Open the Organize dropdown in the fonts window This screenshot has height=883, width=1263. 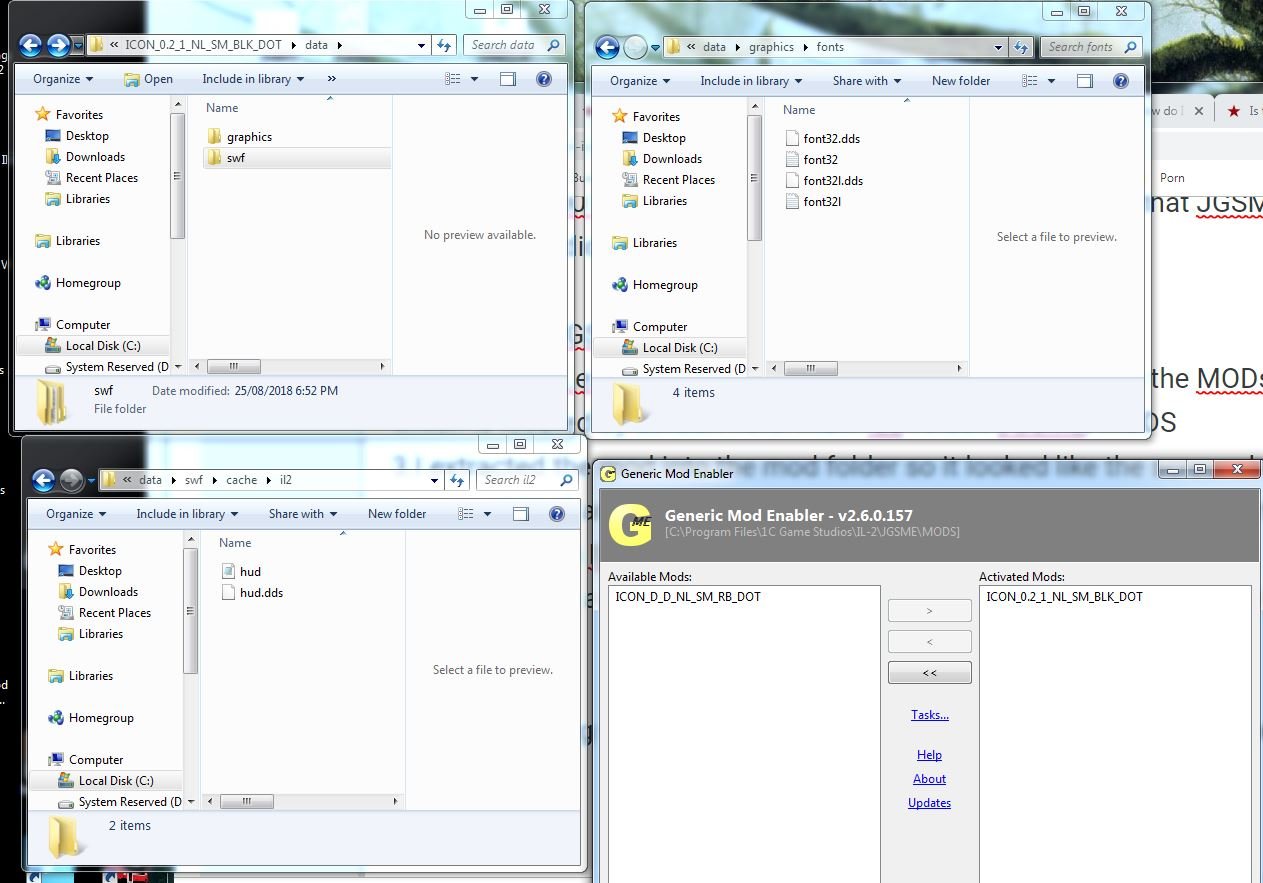click(x=640, y=81)
